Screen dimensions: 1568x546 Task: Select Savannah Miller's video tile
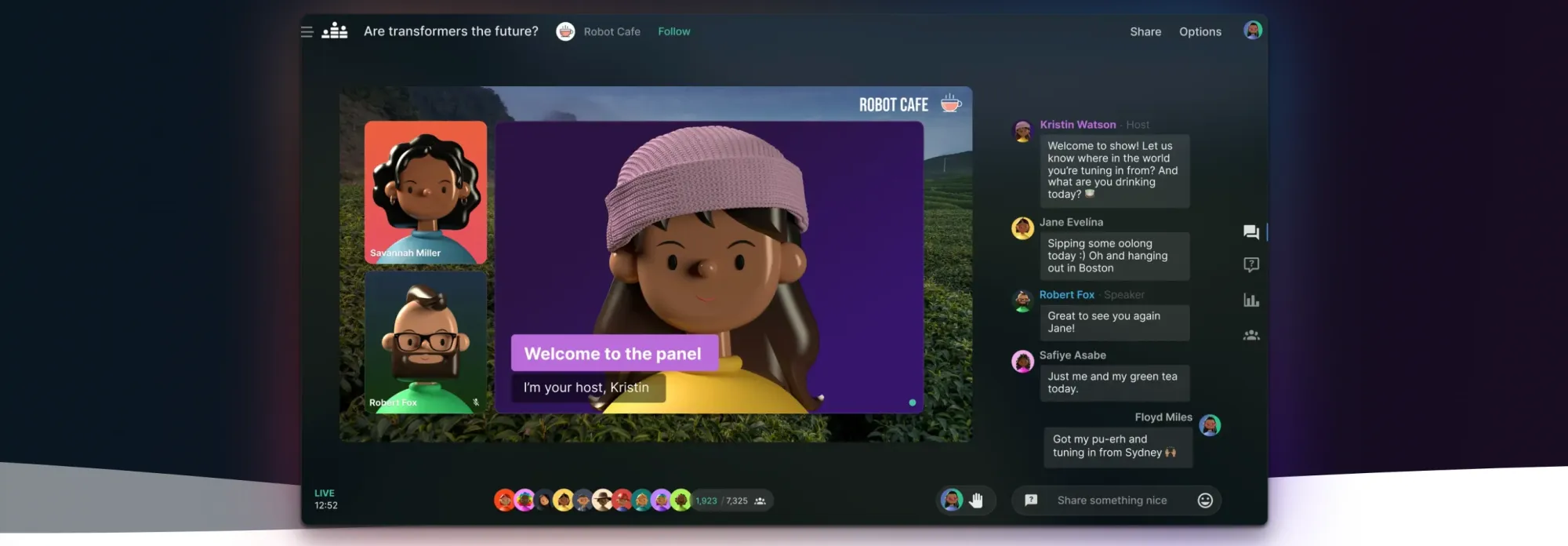point(426,192)
